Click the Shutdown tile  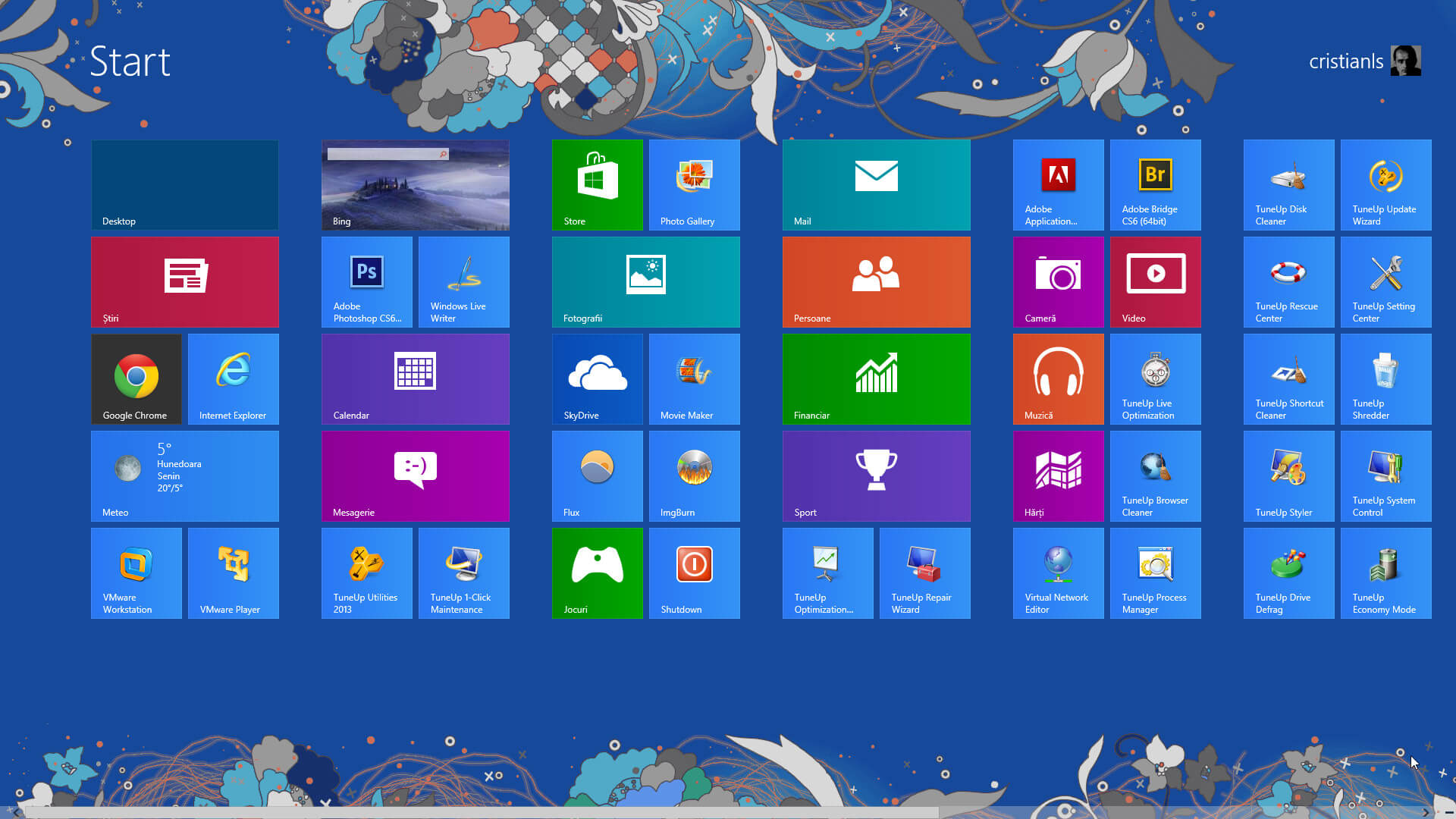694,573
